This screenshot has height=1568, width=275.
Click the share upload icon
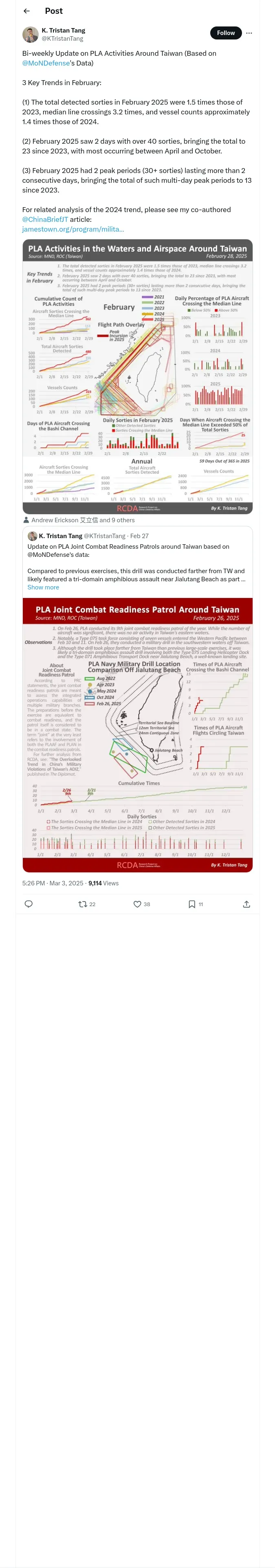coord(246,904)
